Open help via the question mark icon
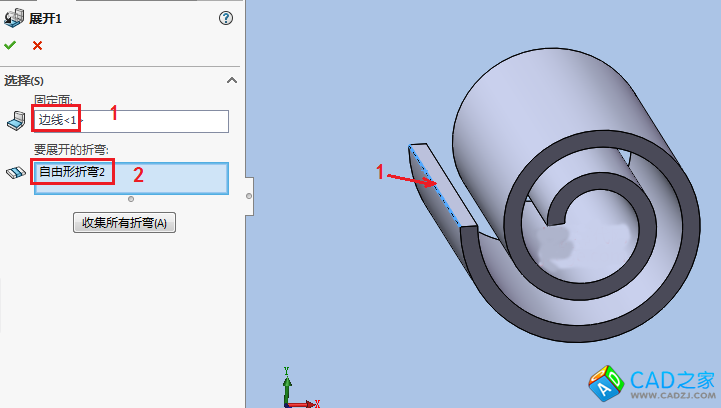This screenshot has width=721, height=408. coord(225,18)
